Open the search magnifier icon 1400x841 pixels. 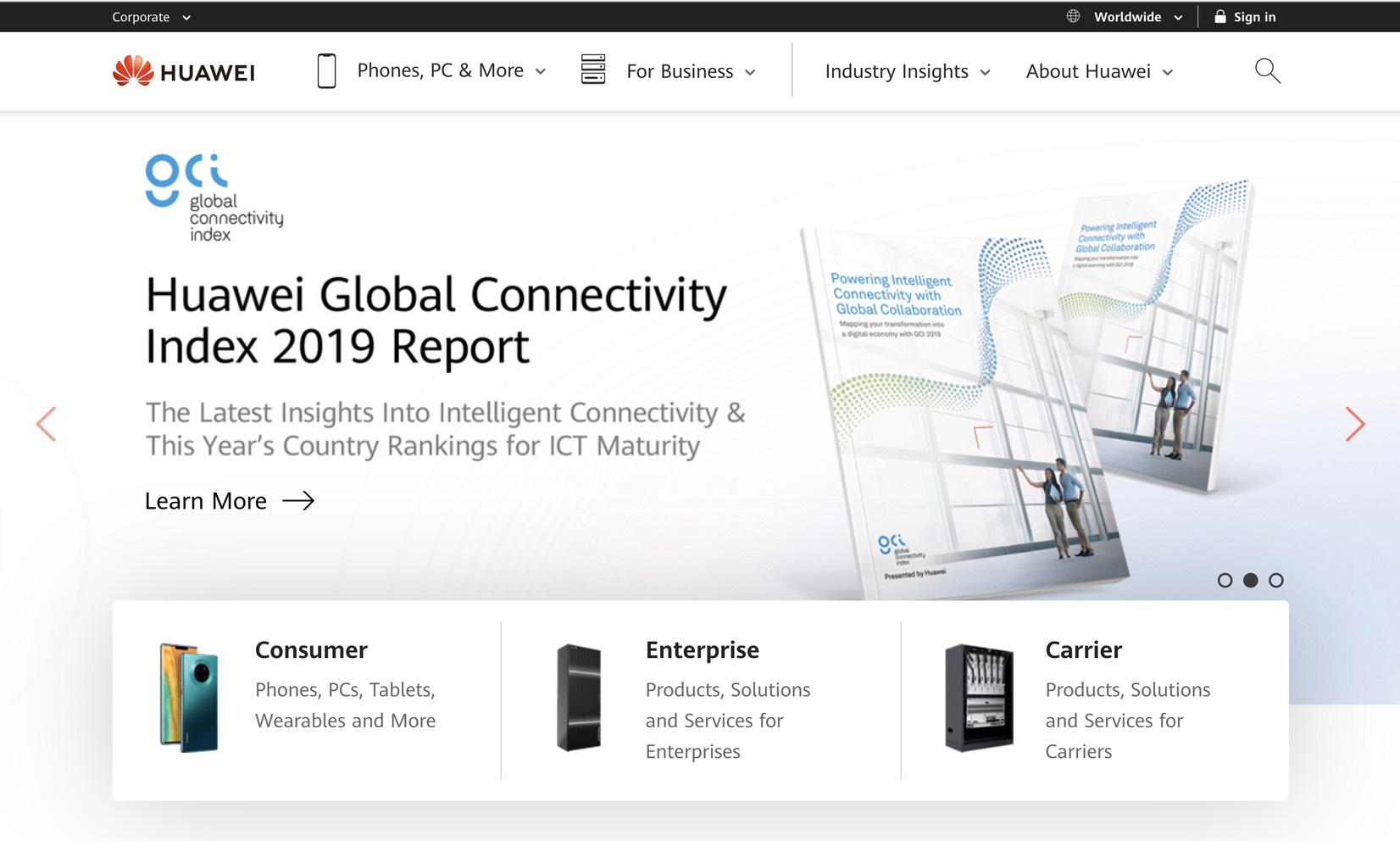(x=1267, y=70)
